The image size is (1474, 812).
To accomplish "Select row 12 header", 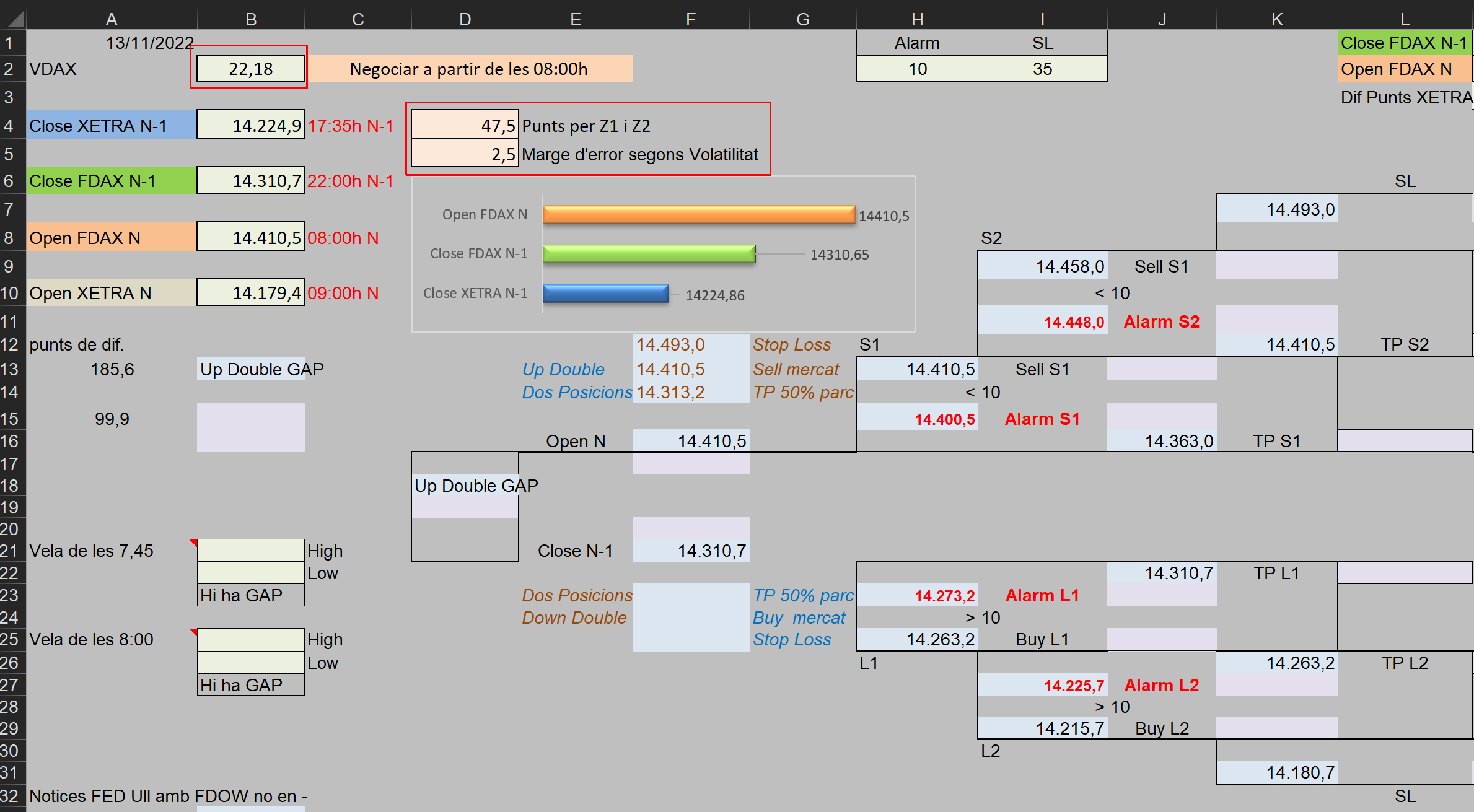I will [x=10, y=344].
